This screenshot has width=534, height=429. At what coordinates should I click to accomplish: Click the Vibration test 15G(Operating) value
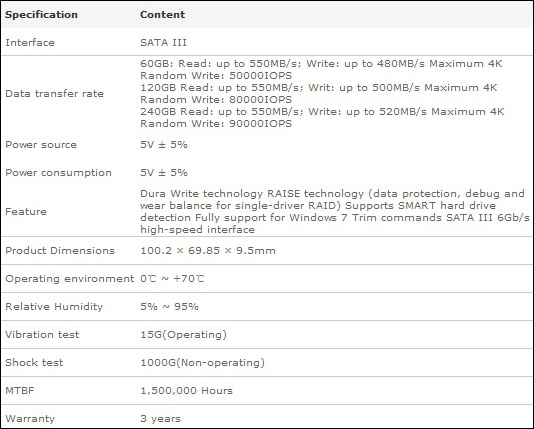(x=184, y=334)
